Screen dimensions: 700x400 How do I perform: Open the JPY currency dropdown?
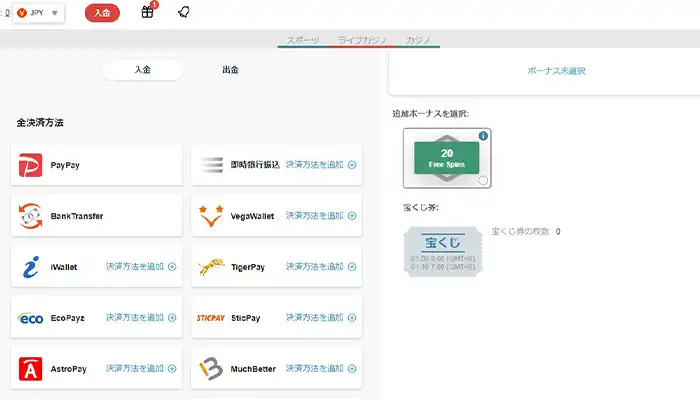coord(38,13)
